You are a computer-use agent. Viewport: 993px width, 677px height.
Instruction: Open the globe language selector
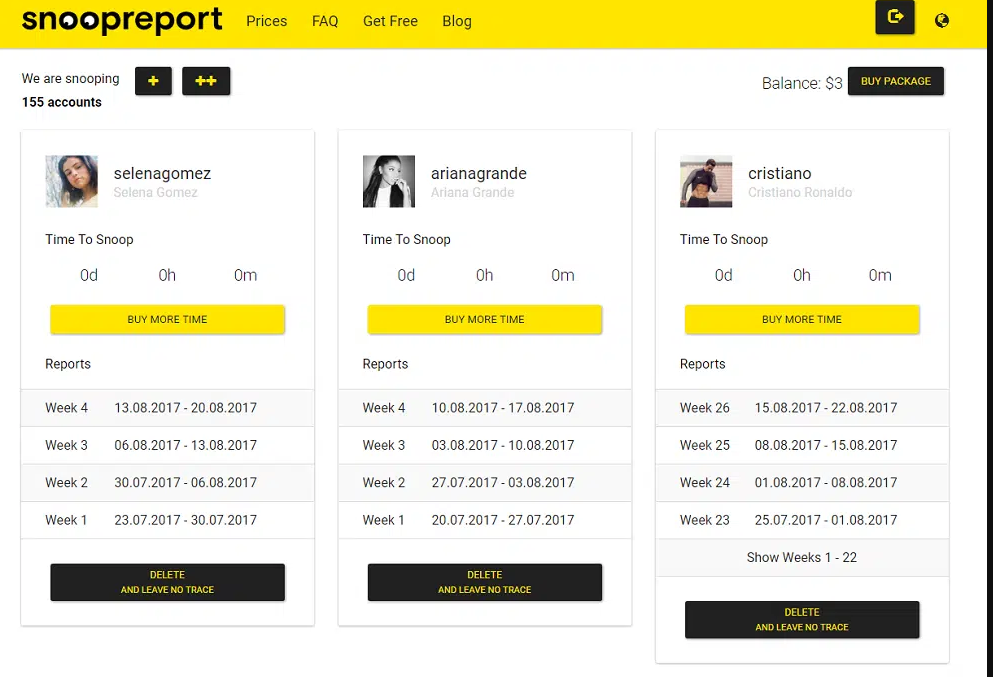pos(942,20)
